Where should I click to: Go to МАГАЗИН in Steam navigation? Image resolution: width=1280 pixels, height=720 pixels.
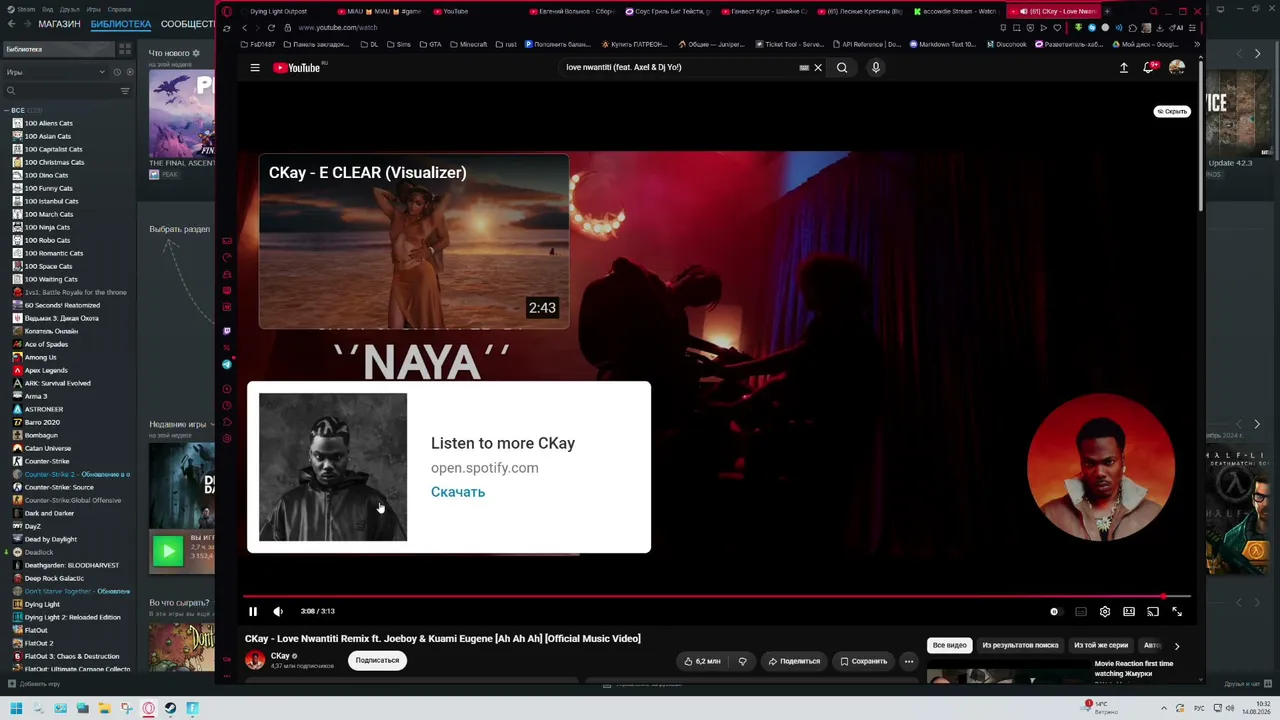click(59, 24)
